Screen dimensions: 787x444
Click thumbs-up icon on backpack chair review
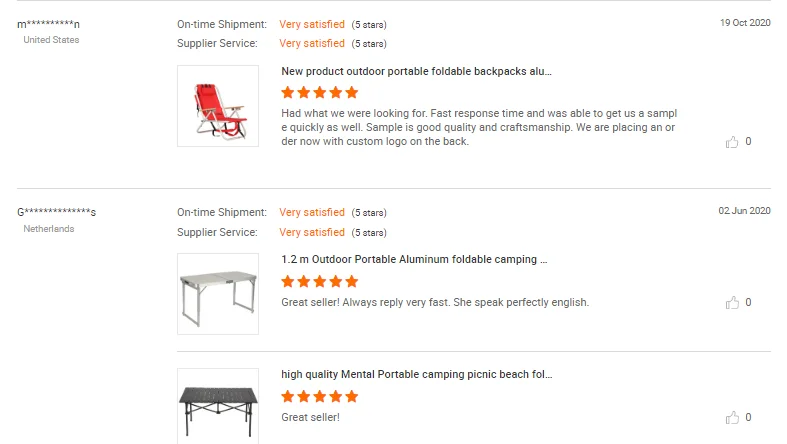732,142
